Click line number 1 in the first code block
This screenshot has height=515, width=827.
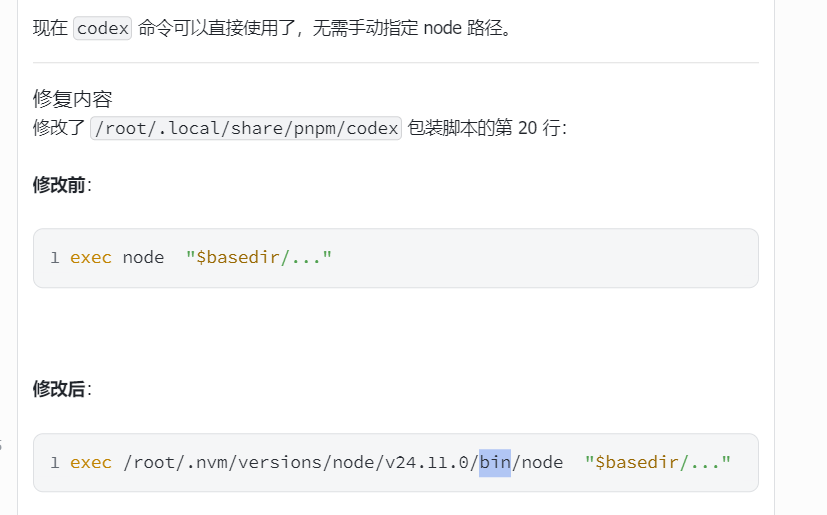[x=55, y=258]
